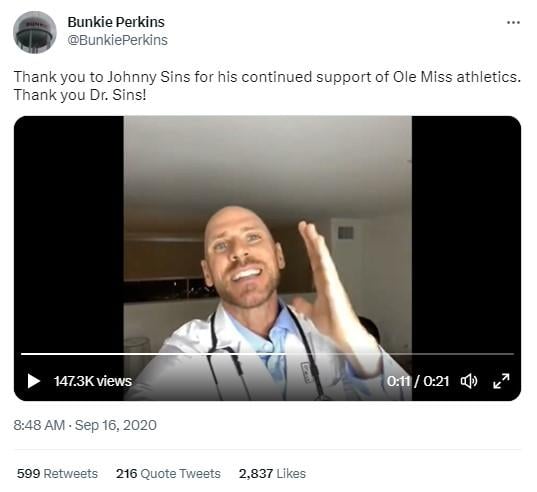Click the tweet text about Ole Miss athletics

point(267,86)
